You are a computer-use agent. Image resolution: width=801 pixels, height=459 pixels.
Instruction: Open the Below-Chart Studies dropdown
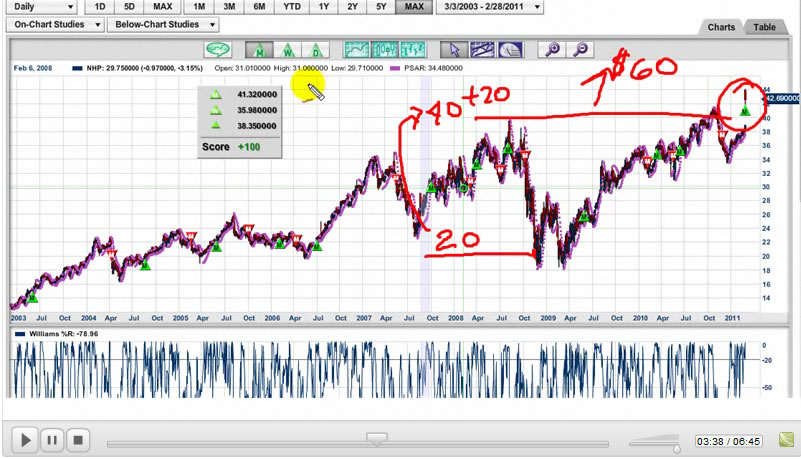coord(163,25)
